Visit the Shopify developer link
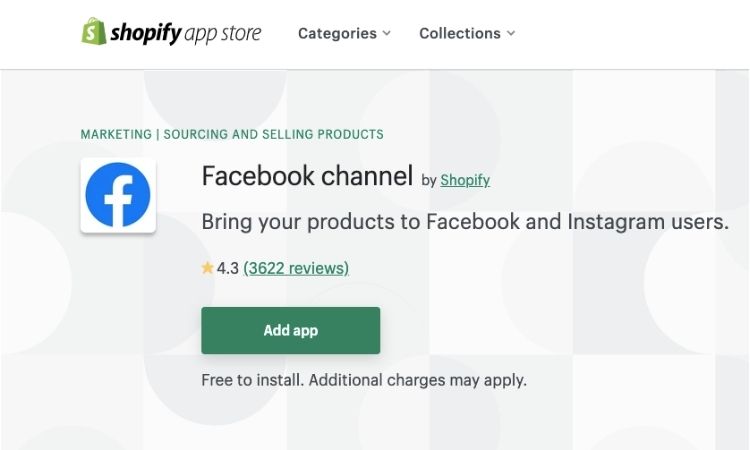Screen dimensions: 750x450 (x=465, y=180)
